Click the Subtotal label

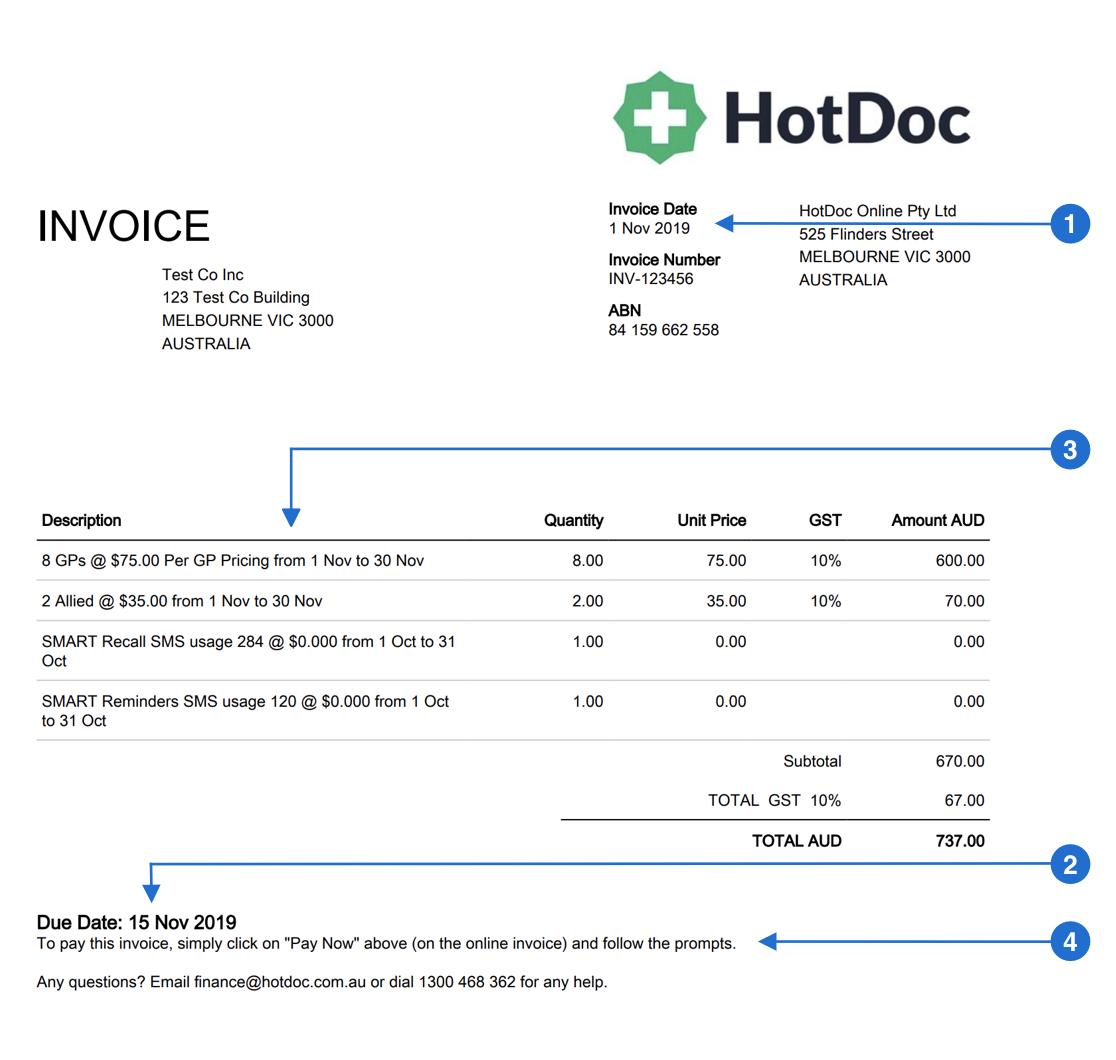812,762
